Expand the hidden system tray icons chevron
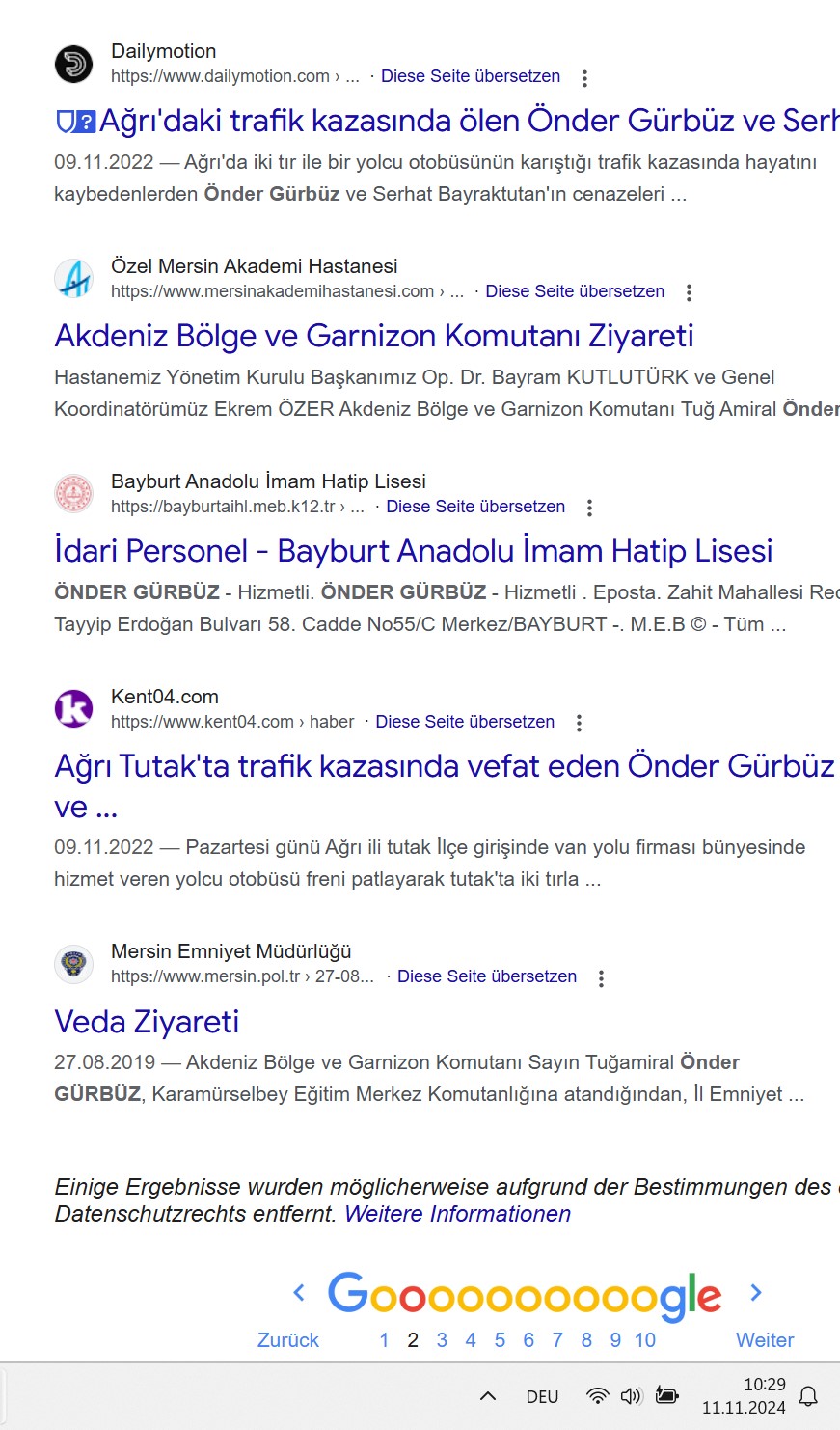This screenshot has width=840, height=1430. (488, 1396)
